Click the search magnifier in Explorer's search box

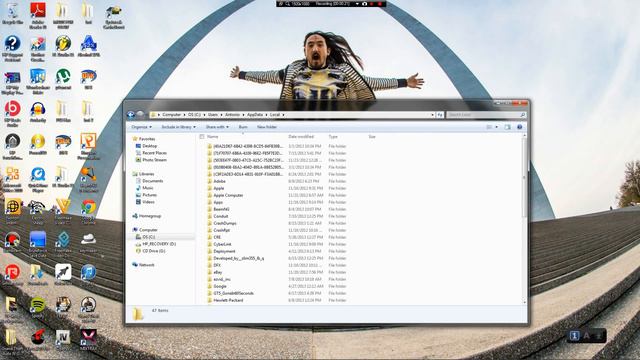[x=522, y=115]
